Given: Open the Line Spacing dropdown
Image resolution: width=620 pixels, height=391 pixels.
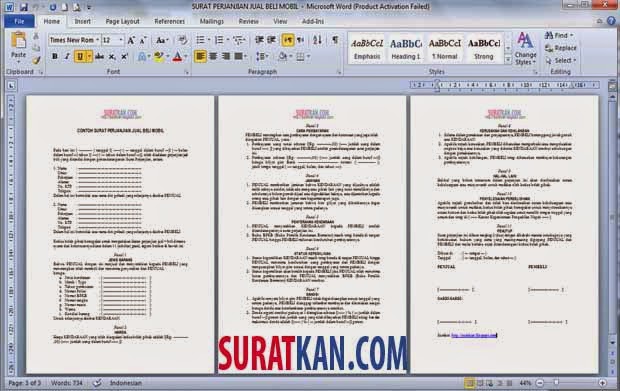Looking at the screenshot, I should coord(262,57).
